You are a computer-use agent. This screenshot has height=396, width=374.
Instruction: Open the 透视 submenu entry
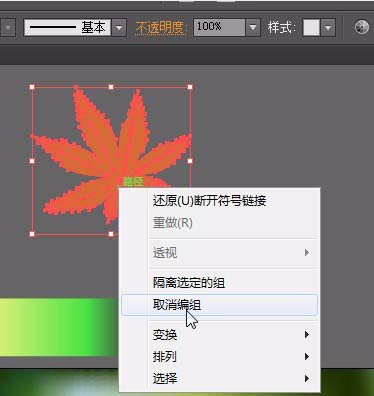tap(219, 253)
